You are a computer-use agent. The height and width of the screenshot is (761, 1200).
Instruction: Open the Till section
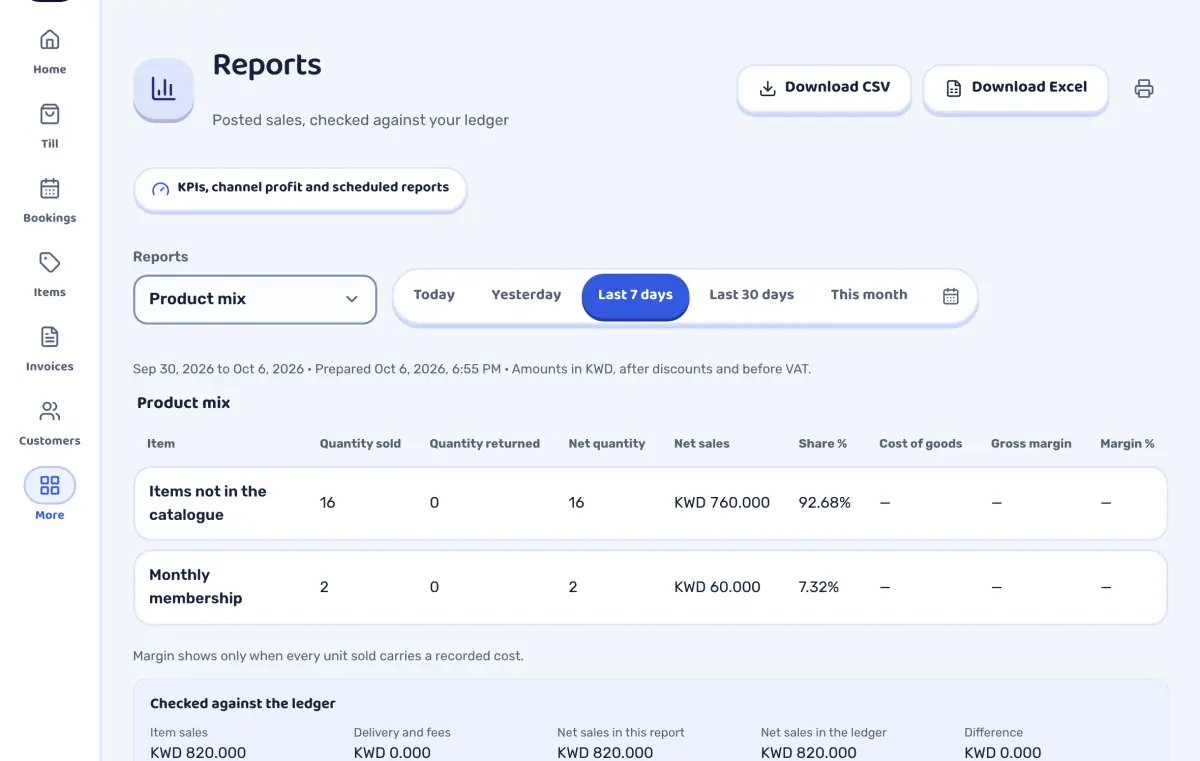coord(49,126)
